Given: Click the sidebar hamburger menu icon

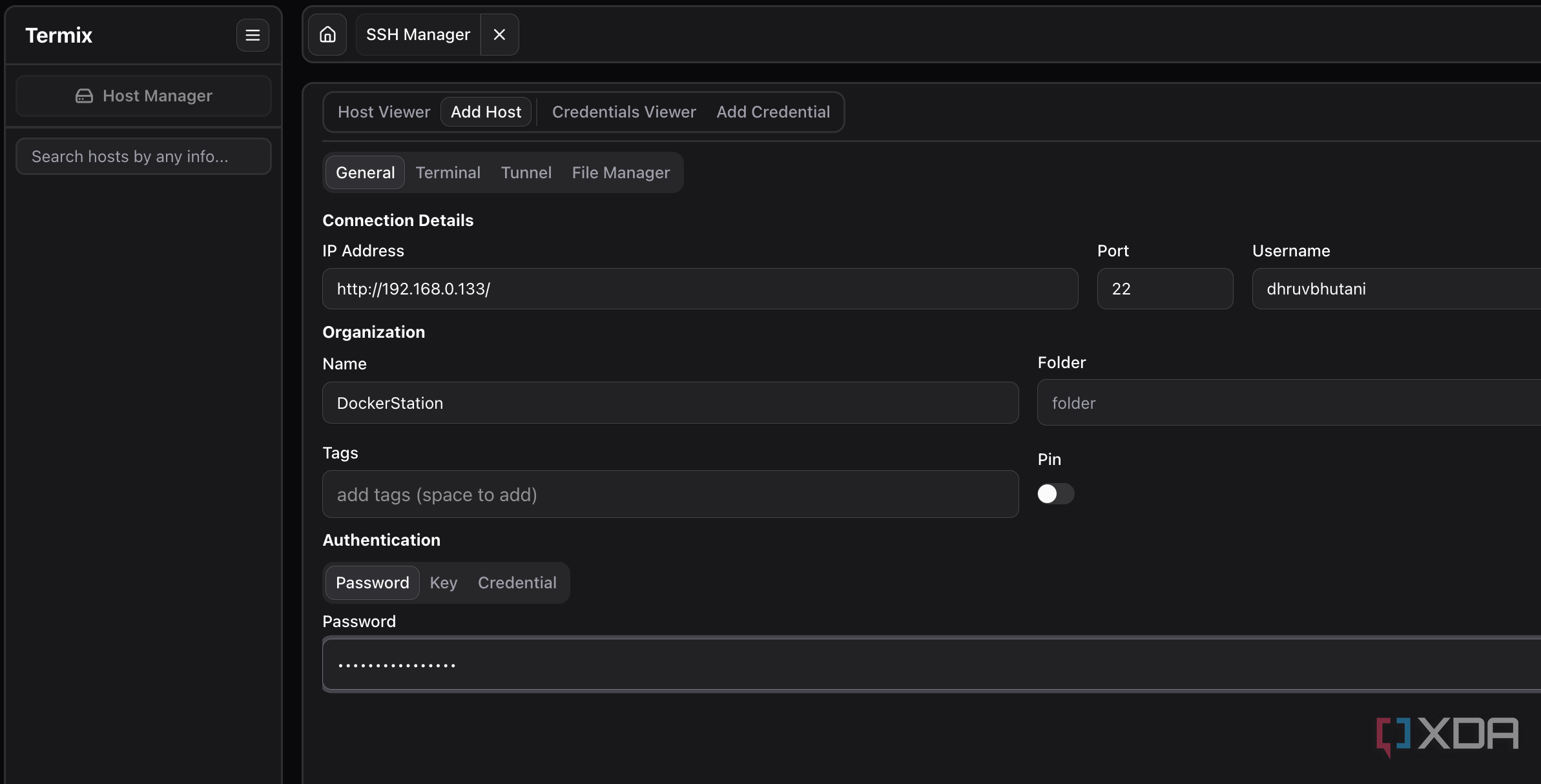Looking at the screenshot, I should point(253,35).
